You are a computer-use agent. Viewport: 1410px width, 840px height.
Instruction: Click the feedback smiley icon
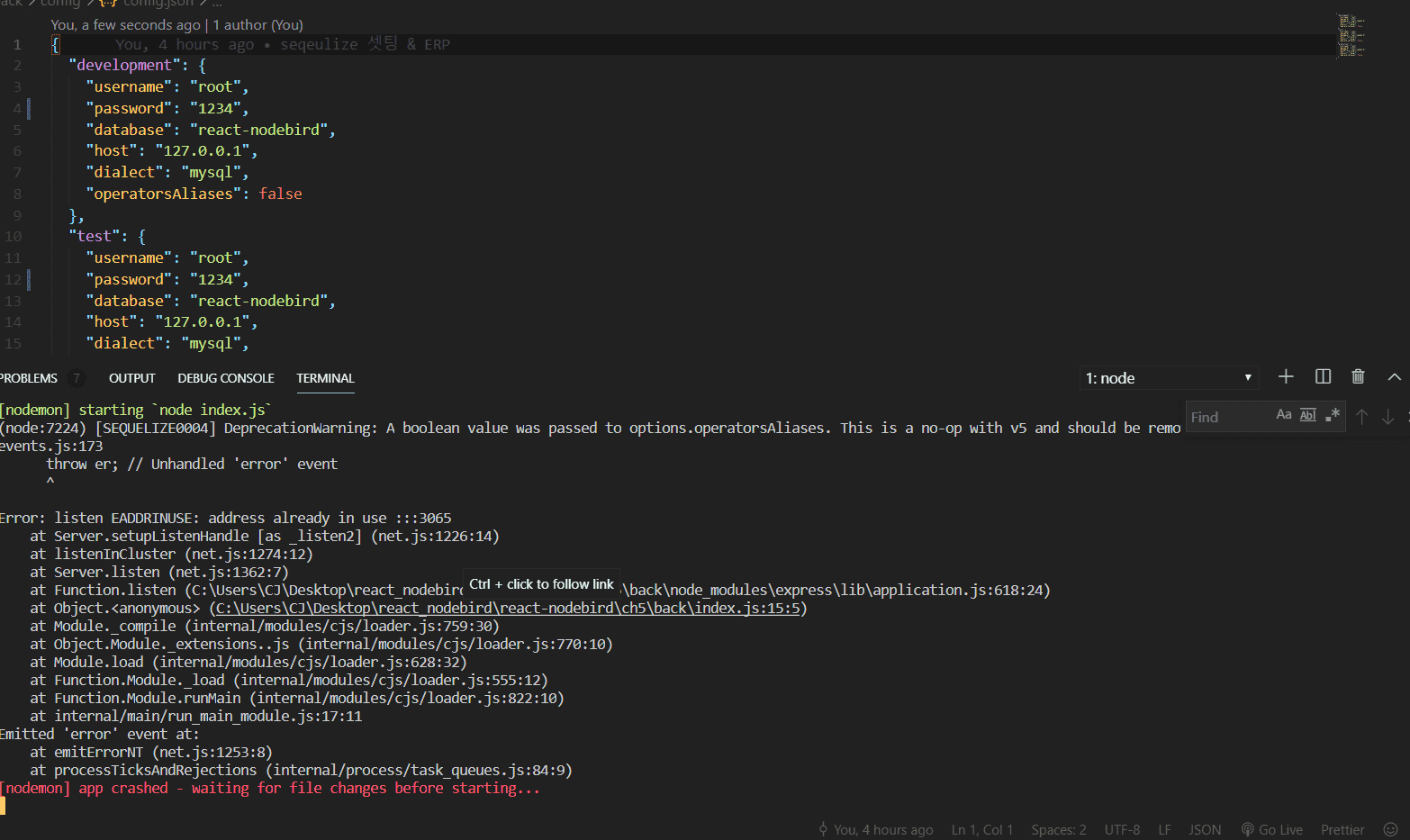[x=1390, y=829]
